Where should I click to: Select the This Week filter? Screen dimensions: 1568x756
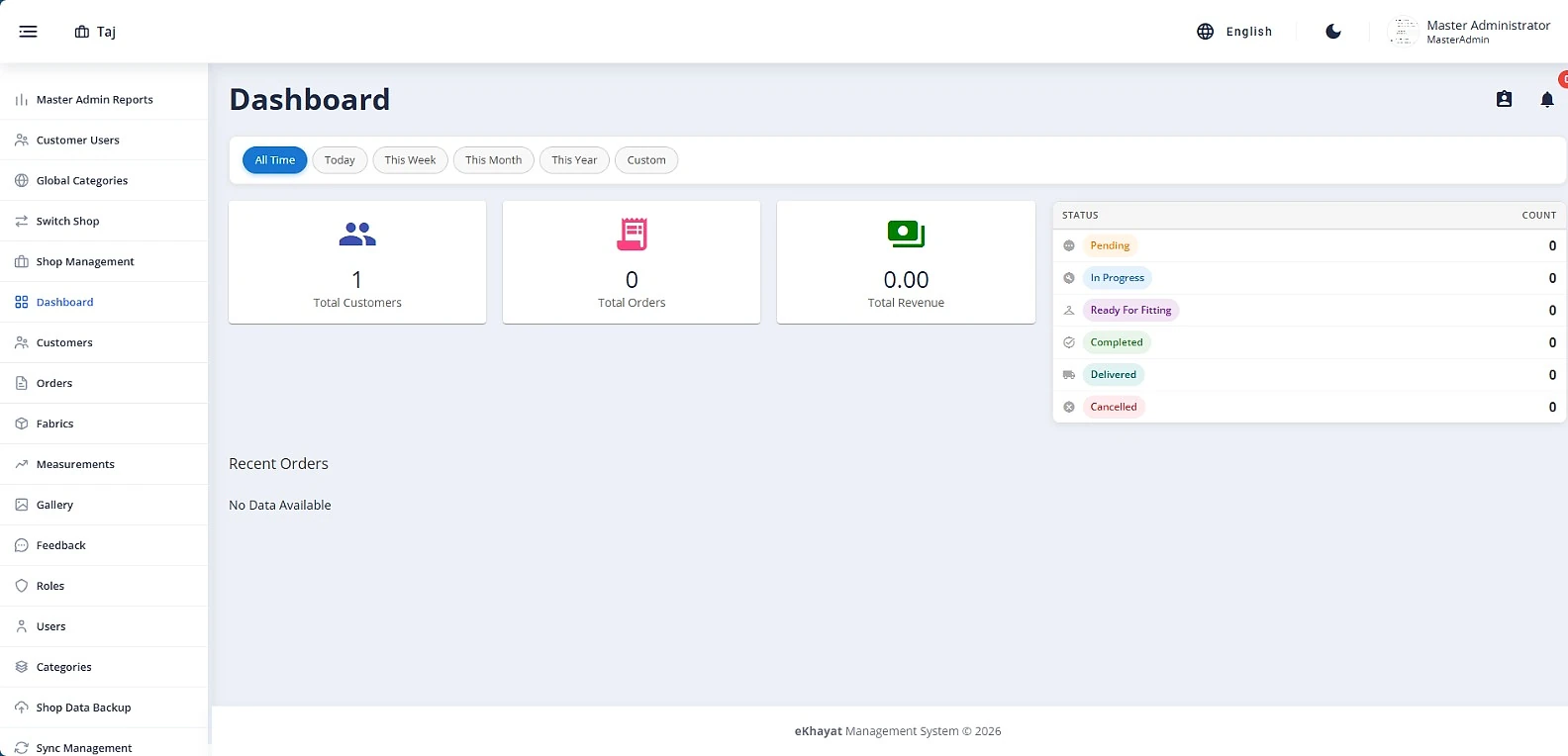(x=410, y=160)
